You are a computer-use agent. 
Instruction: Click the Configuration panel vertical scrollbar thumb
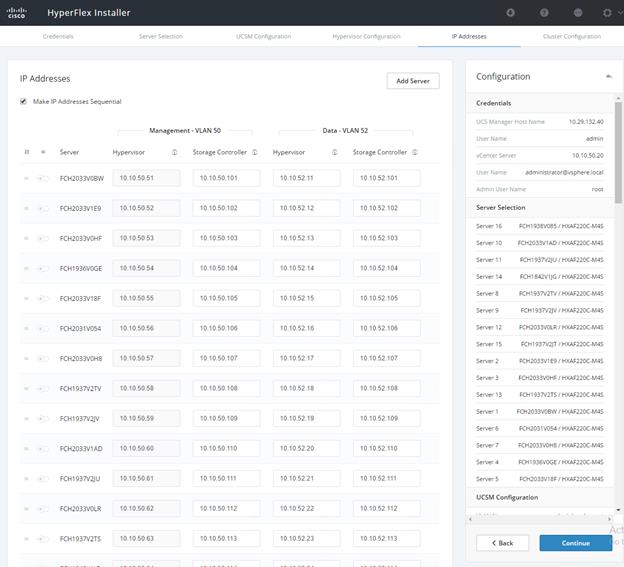coord(618,153)
